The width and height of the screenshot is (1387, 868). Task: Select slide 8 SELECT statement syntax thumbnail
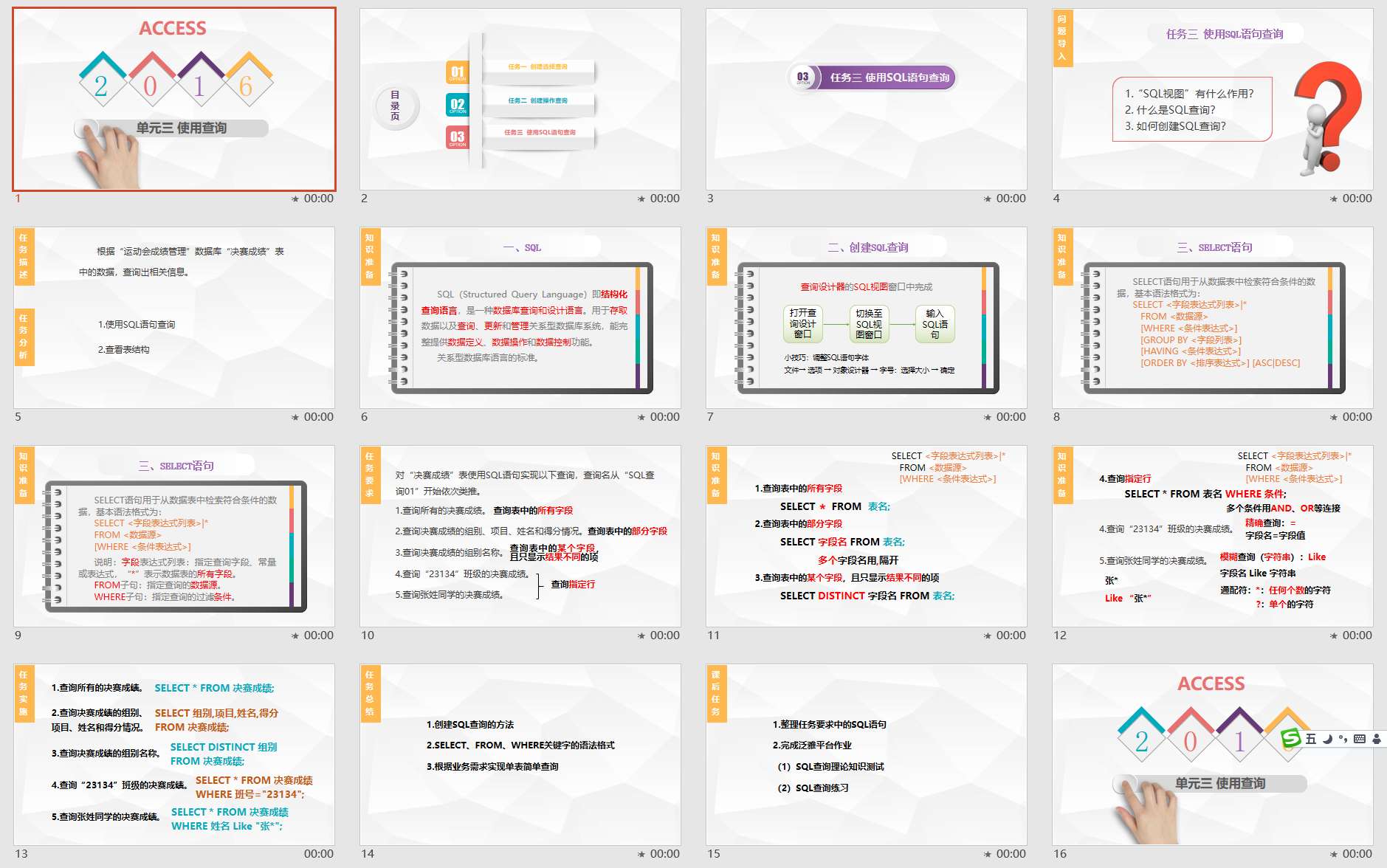pyautogui.click(x=1212, y=317)
